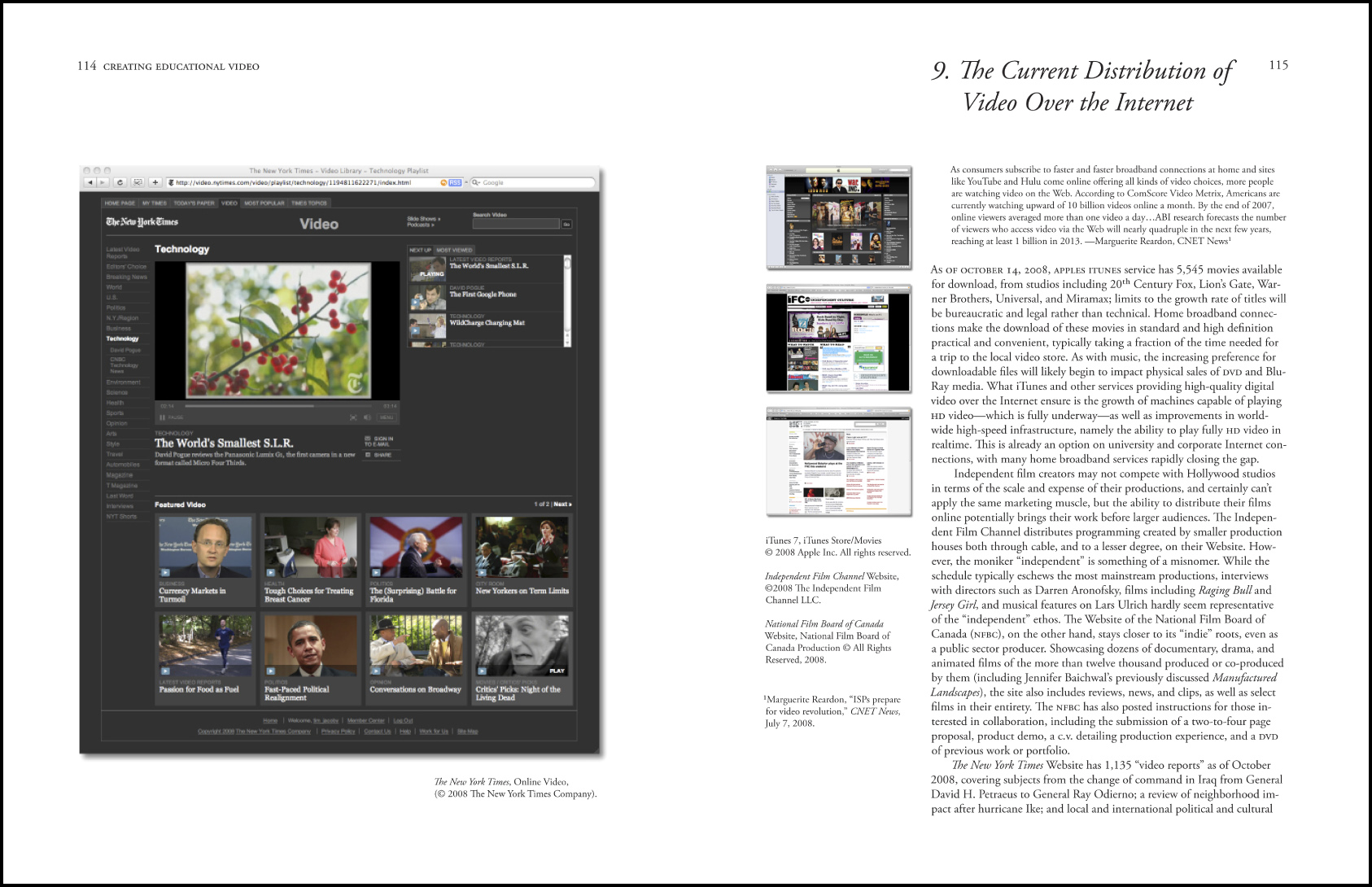The height and width of the screenshot is (887, 1372).
Task: Reload the page with the refresh icon
Action: 120,182
